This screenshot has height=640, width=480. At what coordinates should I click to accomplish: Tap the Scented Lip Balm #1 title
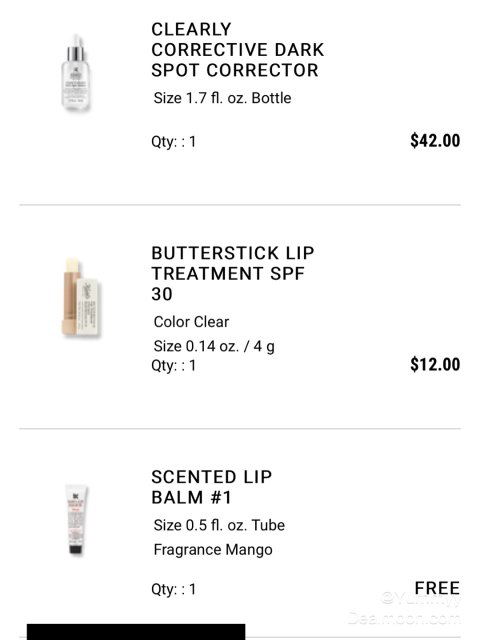[211, 487]
